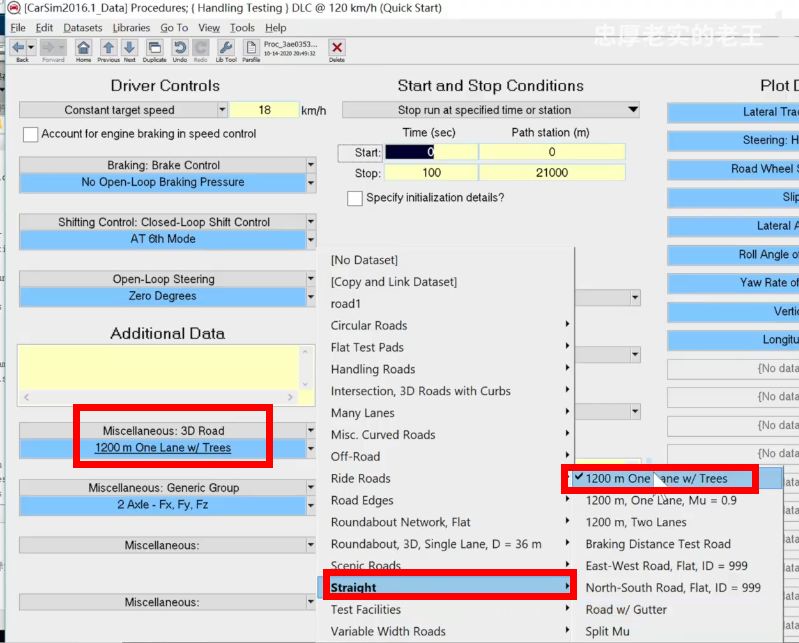Image resolution: width=799 pixels, height=643 pixels.
Task: Click the 1200 m One Lane w/ Trees link
Action: click(x=163, y=448)
